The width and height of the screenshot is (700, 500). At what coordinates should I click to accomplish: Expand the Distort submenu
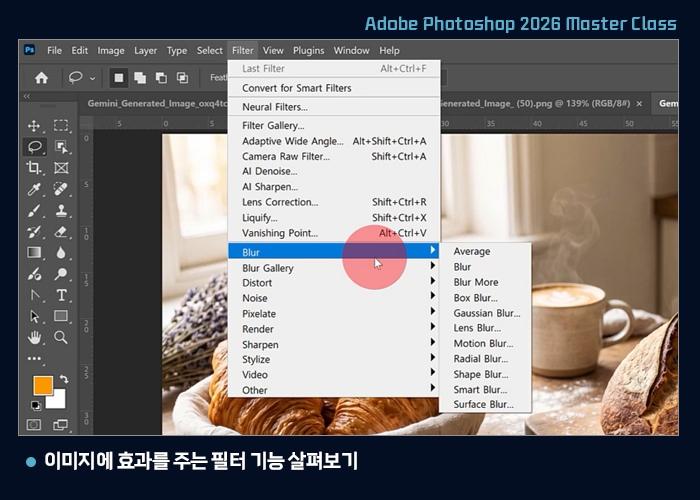click(333, 283)
